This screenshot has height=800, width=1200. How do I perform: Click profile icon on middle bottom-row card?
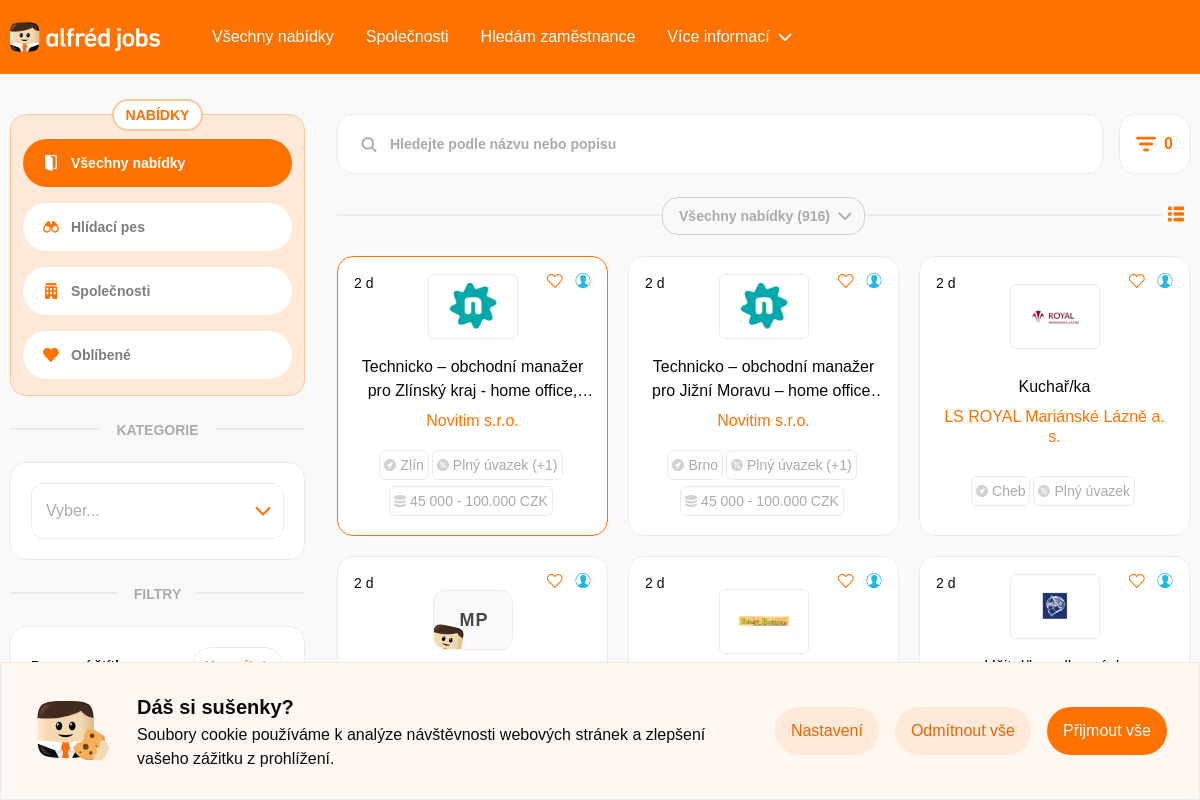pos(874,581)
